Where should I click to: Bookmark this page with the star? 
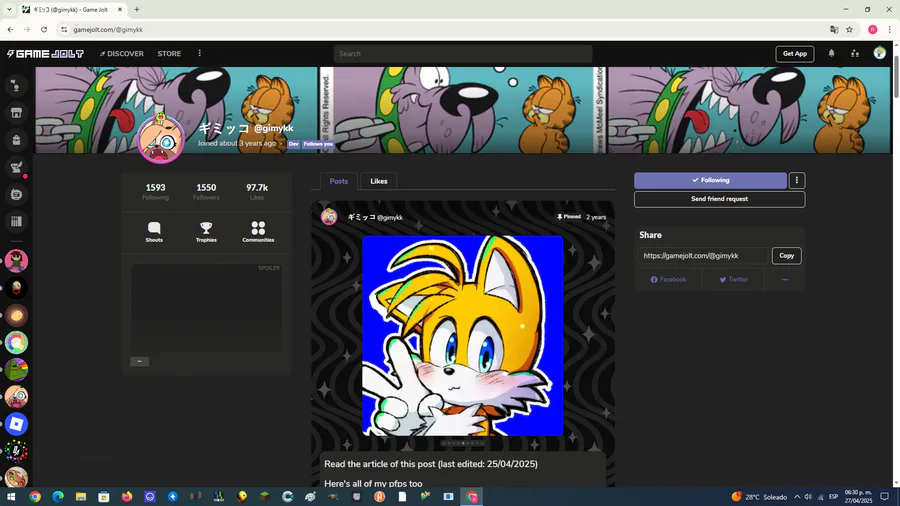click(849, 29)
